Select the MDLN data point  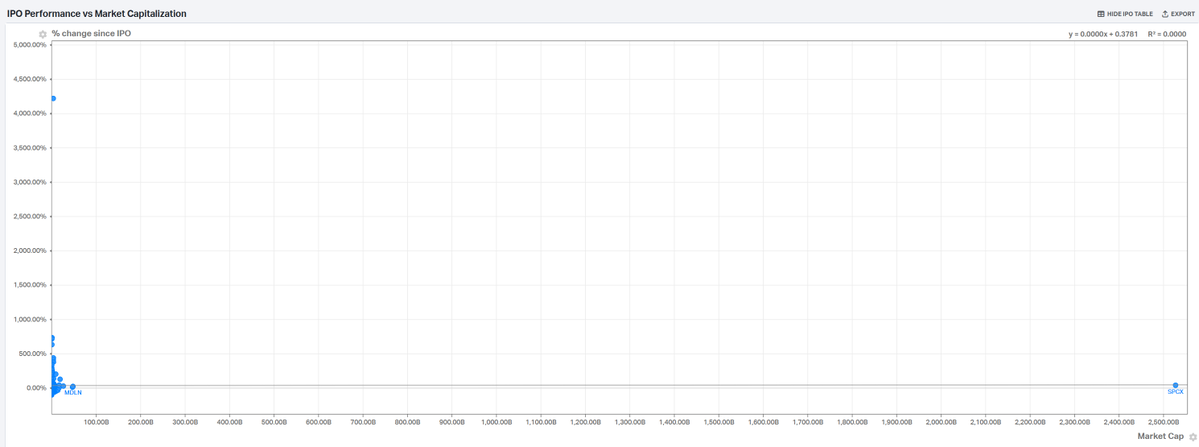coord(73,386)
